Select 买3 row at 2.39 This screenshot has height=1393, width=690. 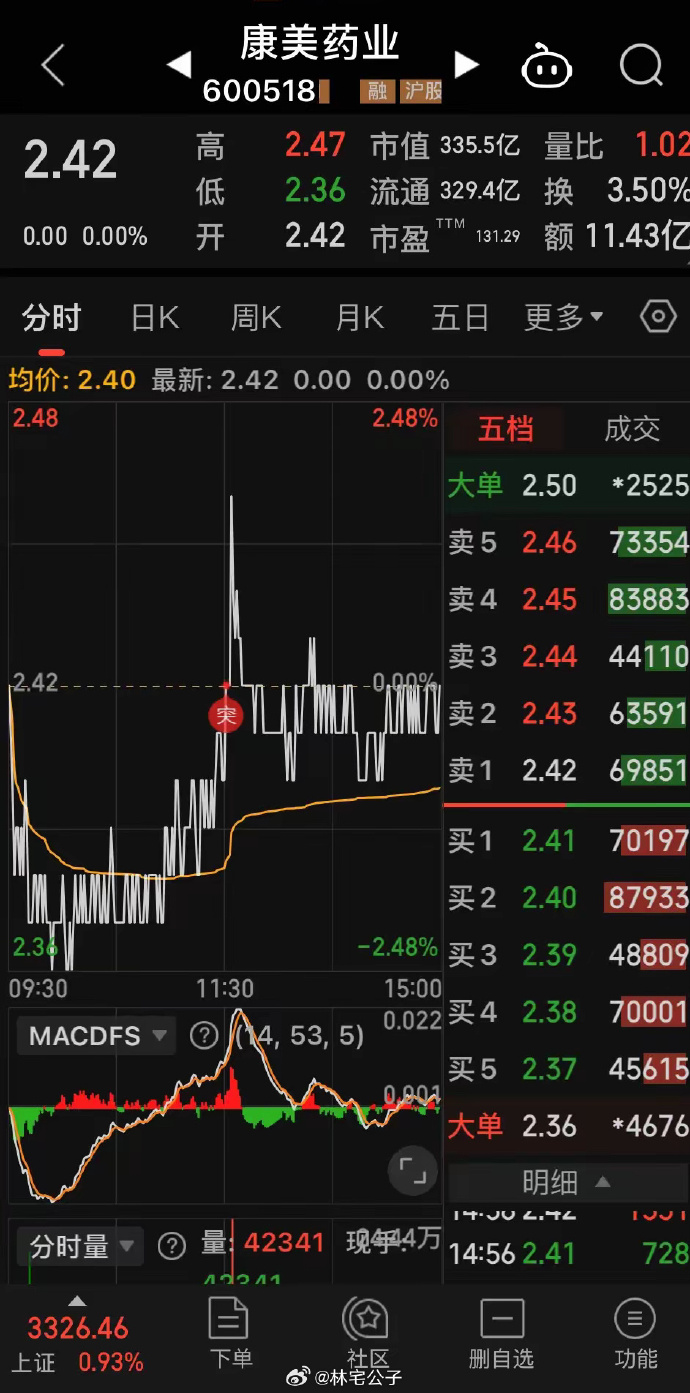point(567,954)
